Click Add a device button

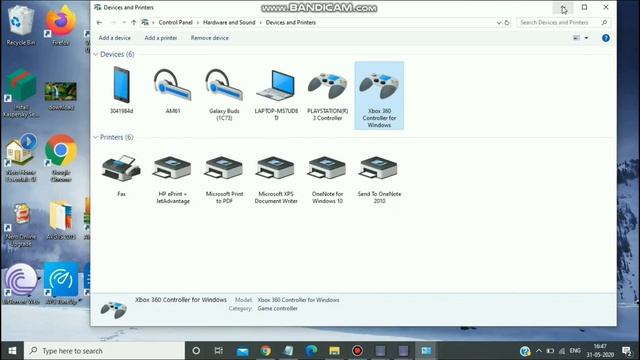115,38
